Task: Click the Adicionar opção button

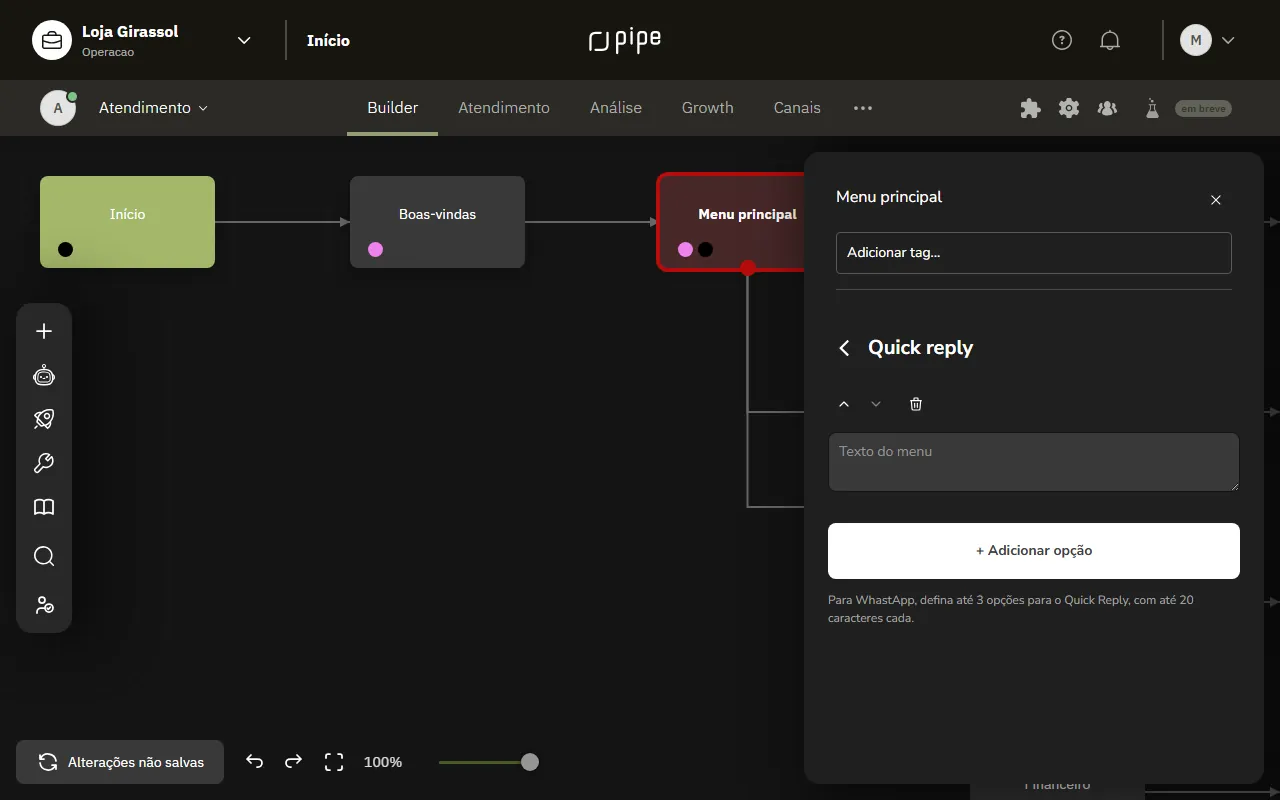Action: 1034,551
